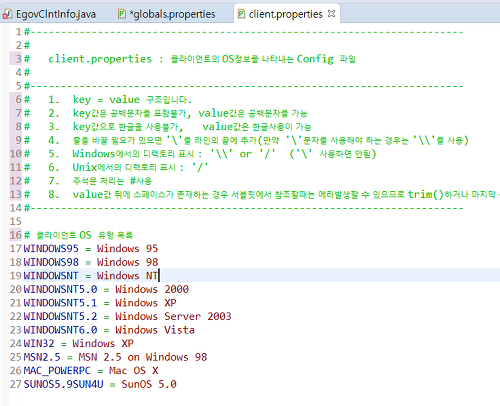Image resolution: width=500 pixels, height=406 pixels.
Task: Click the 'OS' comment on line 16
Action: click(85, 235)
